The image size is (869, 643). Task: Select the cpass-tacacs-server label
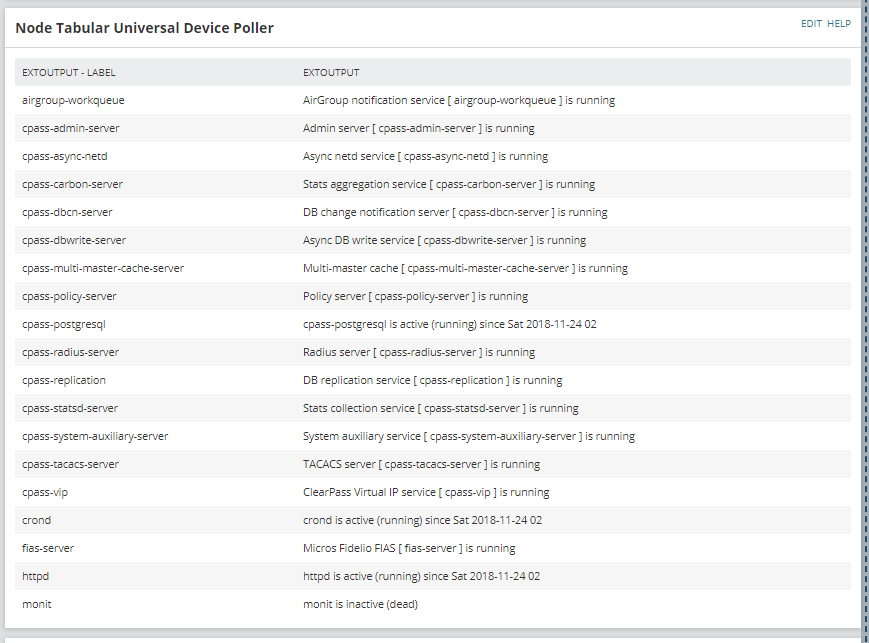(x=70, y=464)
